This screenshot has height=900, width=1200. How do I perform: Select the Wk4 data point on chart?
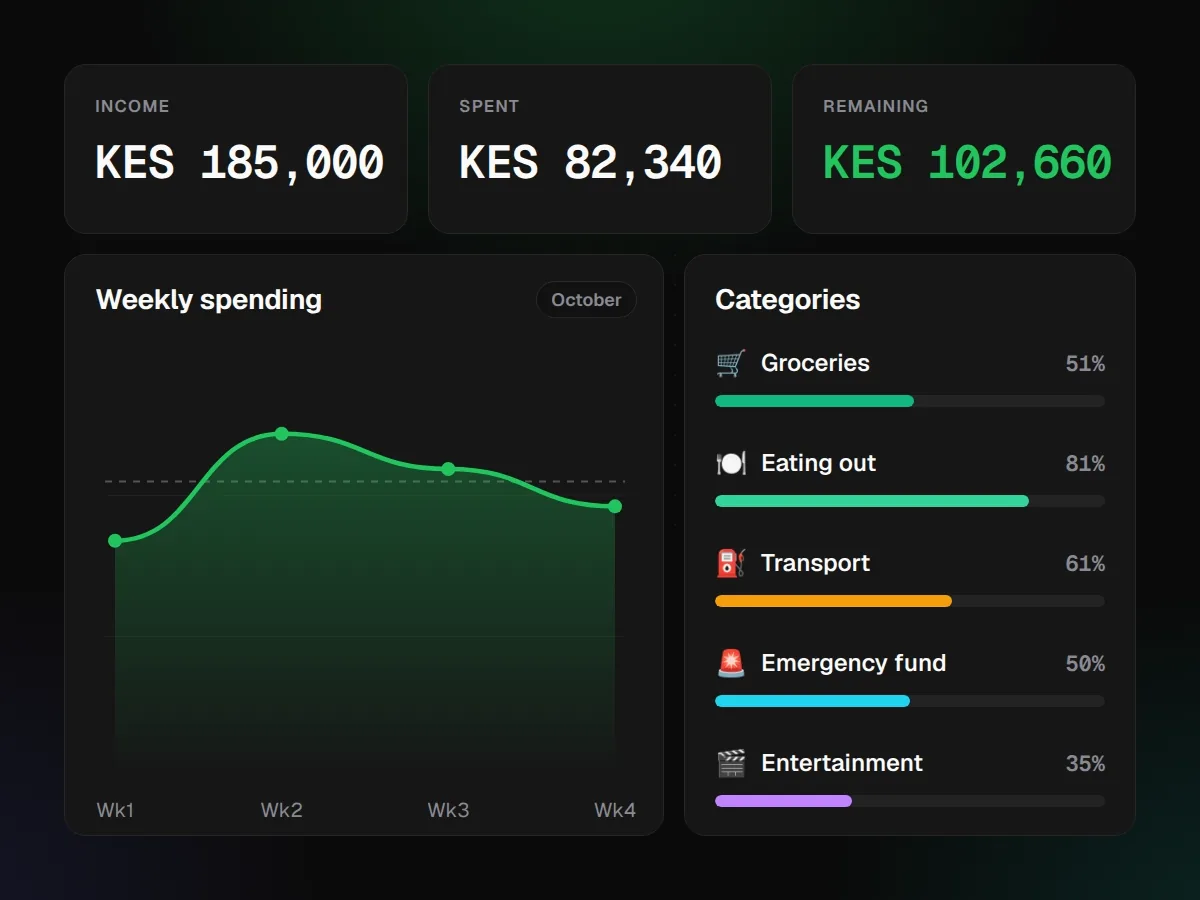click(x=615, y=506)
